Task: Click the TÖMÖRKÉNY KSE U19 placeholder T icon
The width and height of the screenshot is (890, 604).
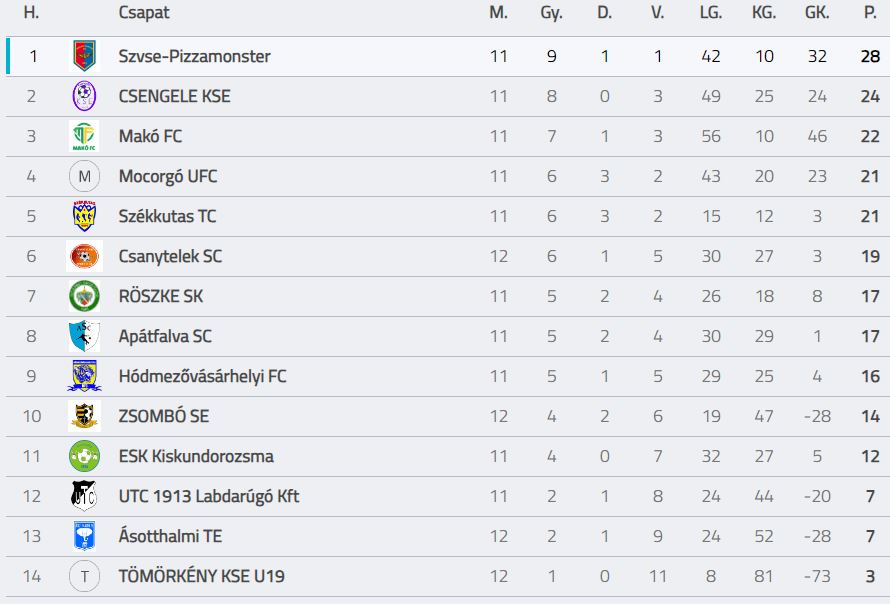Action: [85, 576]
